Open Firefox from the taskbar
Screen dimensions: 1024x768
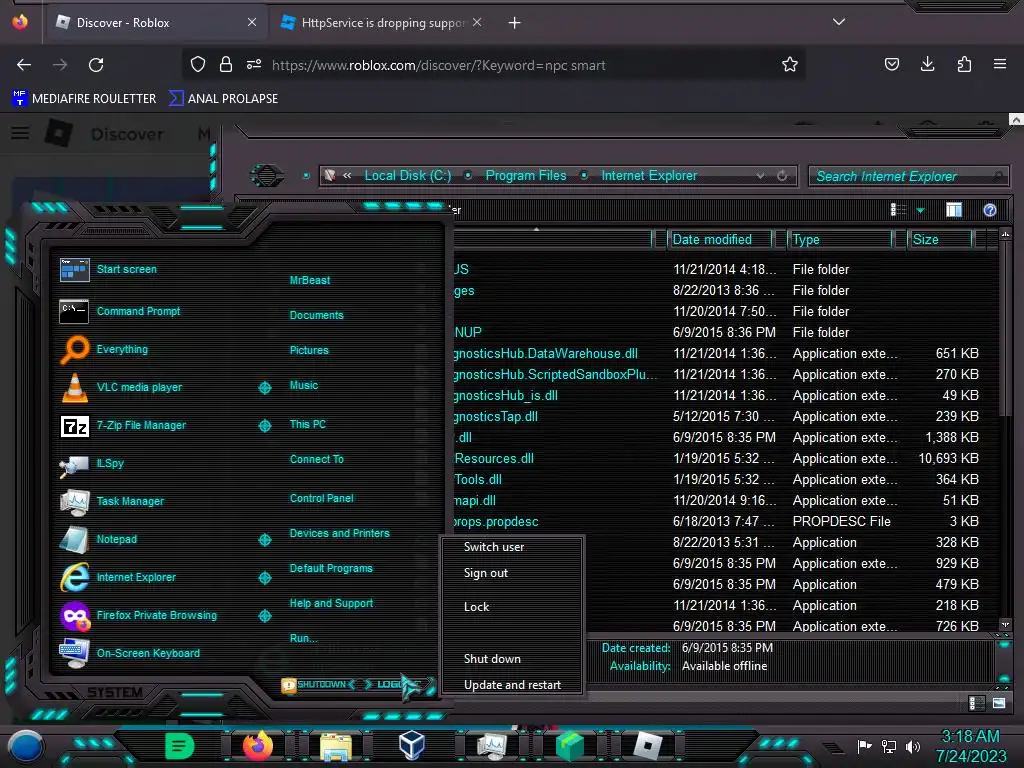click(257, 746)
